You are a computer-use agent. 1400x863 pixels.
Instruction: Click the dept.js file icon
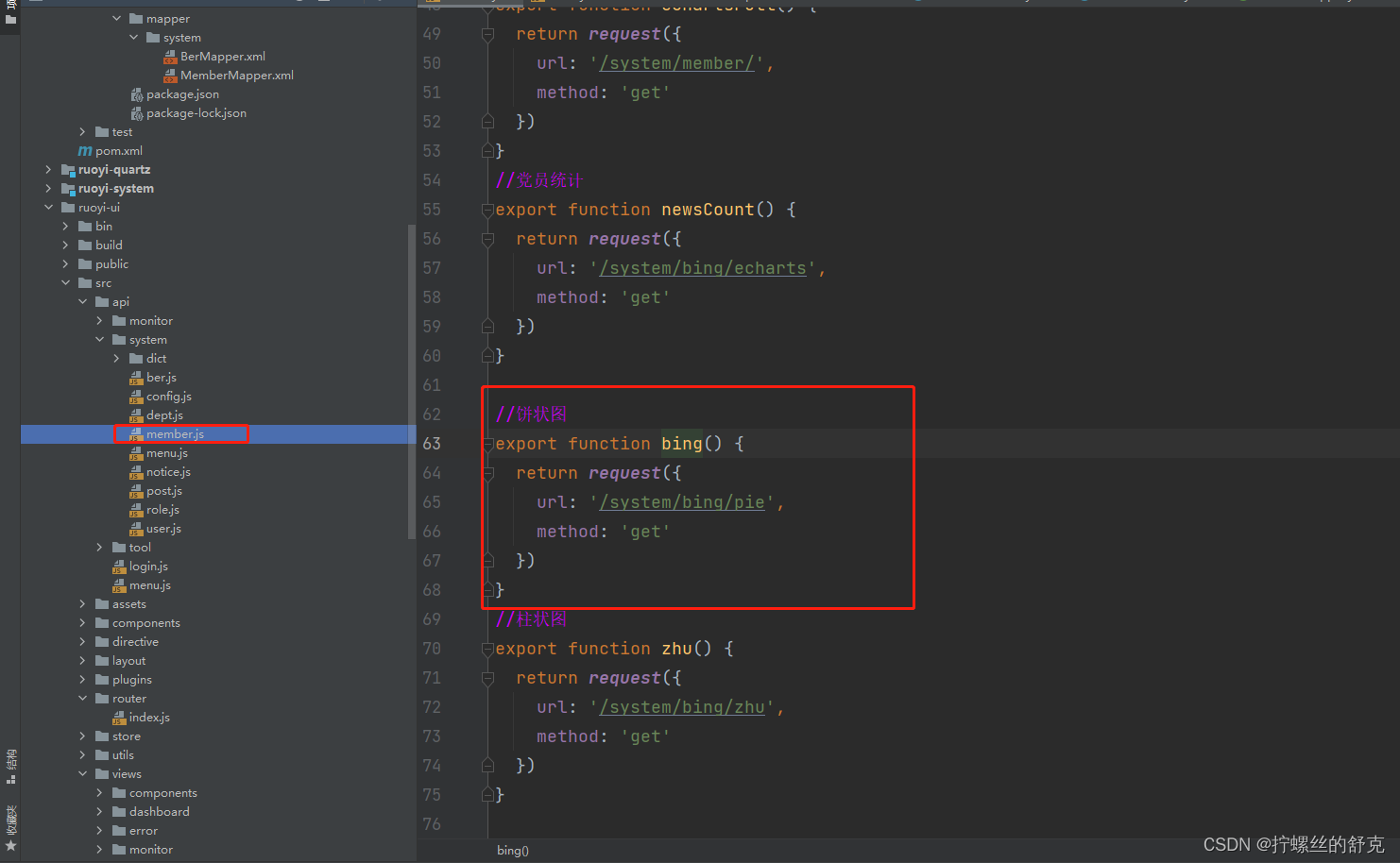(x=136, y=415)
